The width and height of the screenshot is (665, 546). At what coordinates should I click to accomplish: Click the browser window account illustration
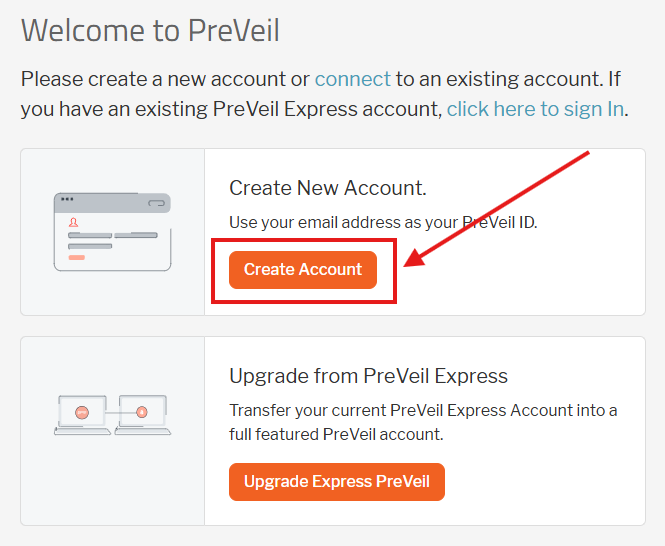point(112,232)
